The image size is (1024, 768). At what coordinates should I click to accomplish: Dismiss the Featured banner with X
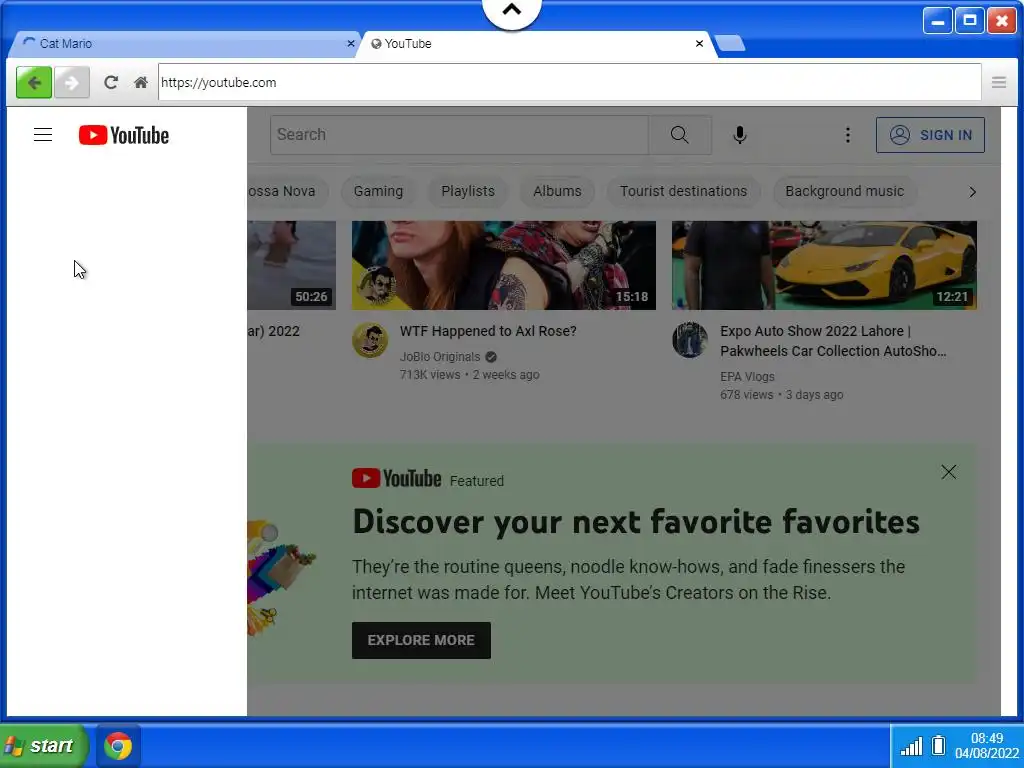coord(949,472)
